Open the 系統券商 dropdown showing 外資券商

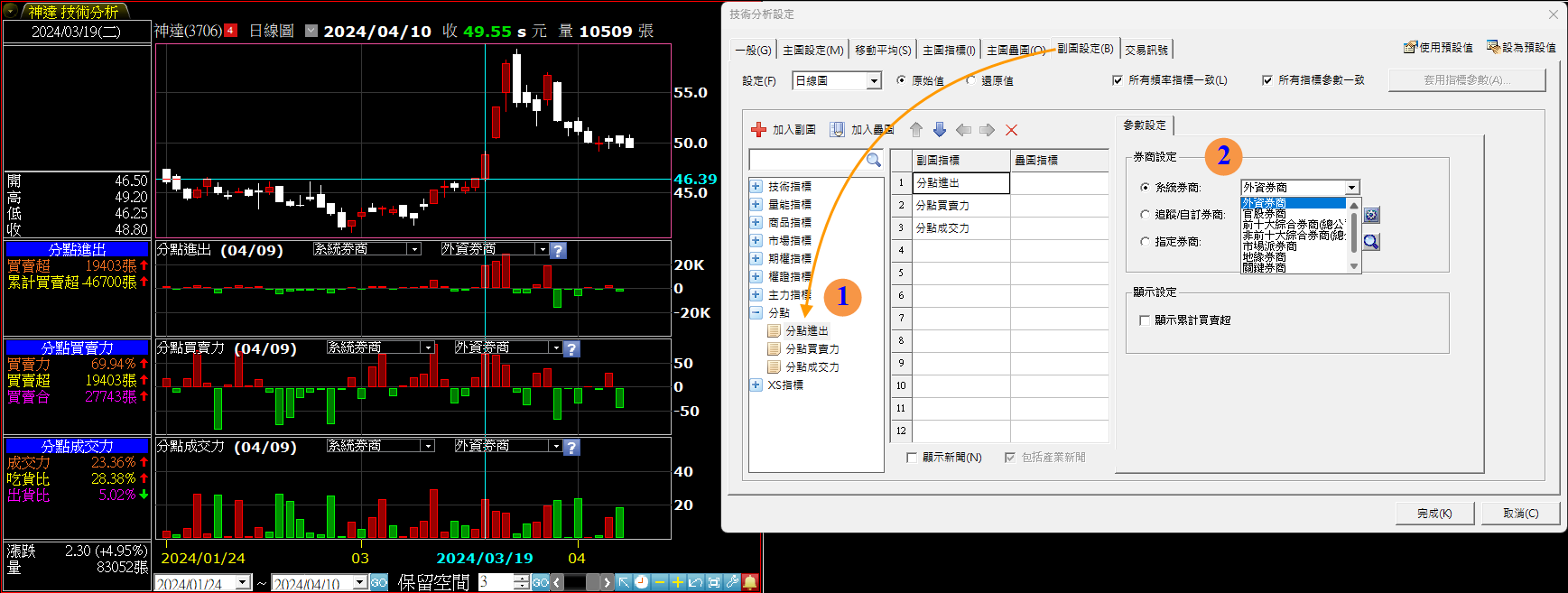pyautogui.click(x=1351, y=188)
